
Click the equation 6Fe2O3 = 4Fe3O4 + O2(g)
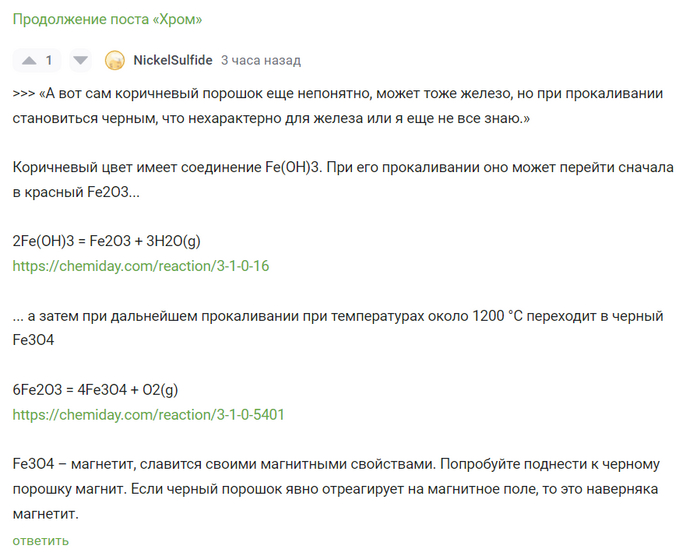tap(95, 389)
